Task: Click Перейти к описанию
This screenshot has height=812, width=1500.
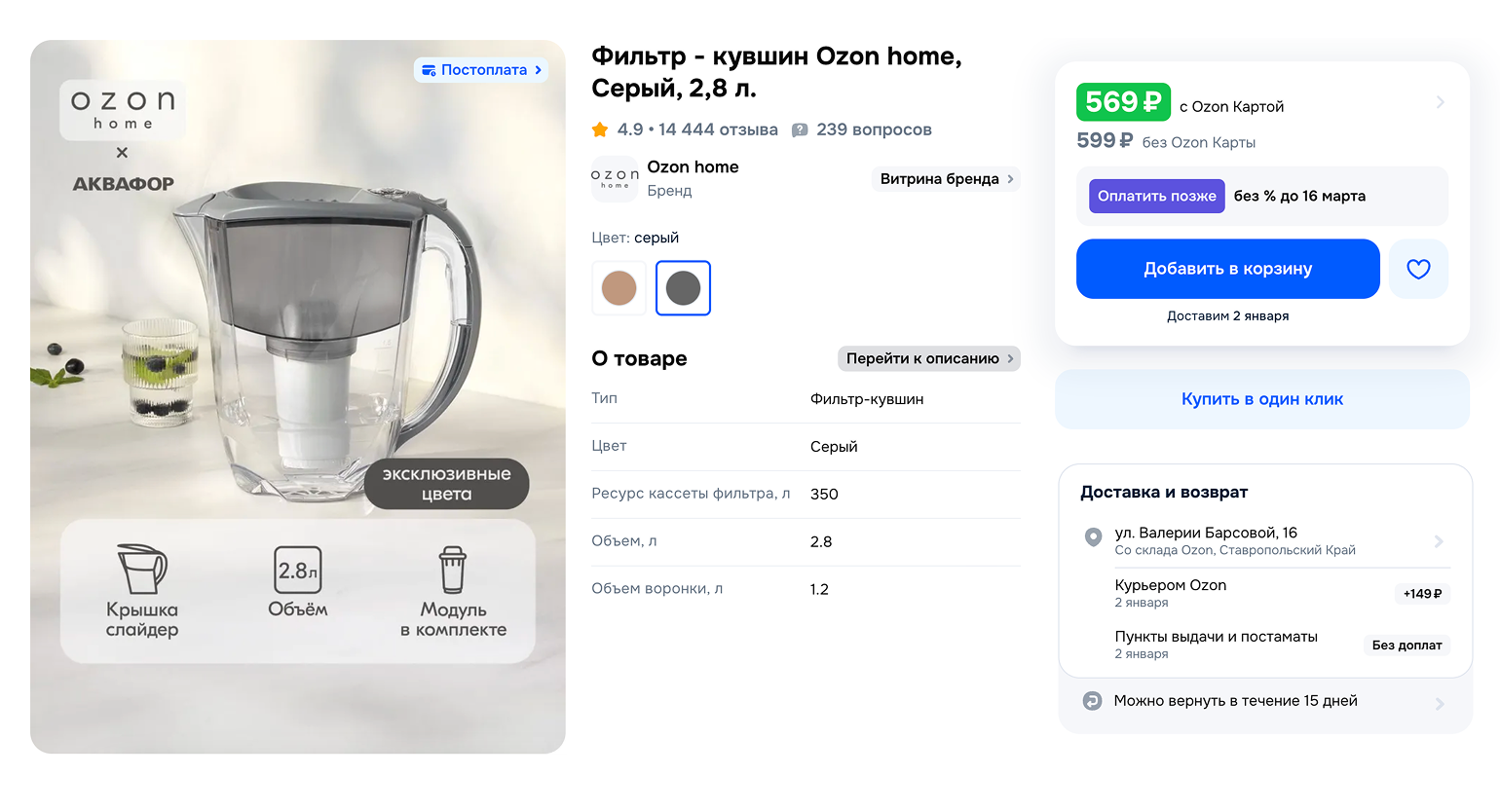Action: (928, 358)
